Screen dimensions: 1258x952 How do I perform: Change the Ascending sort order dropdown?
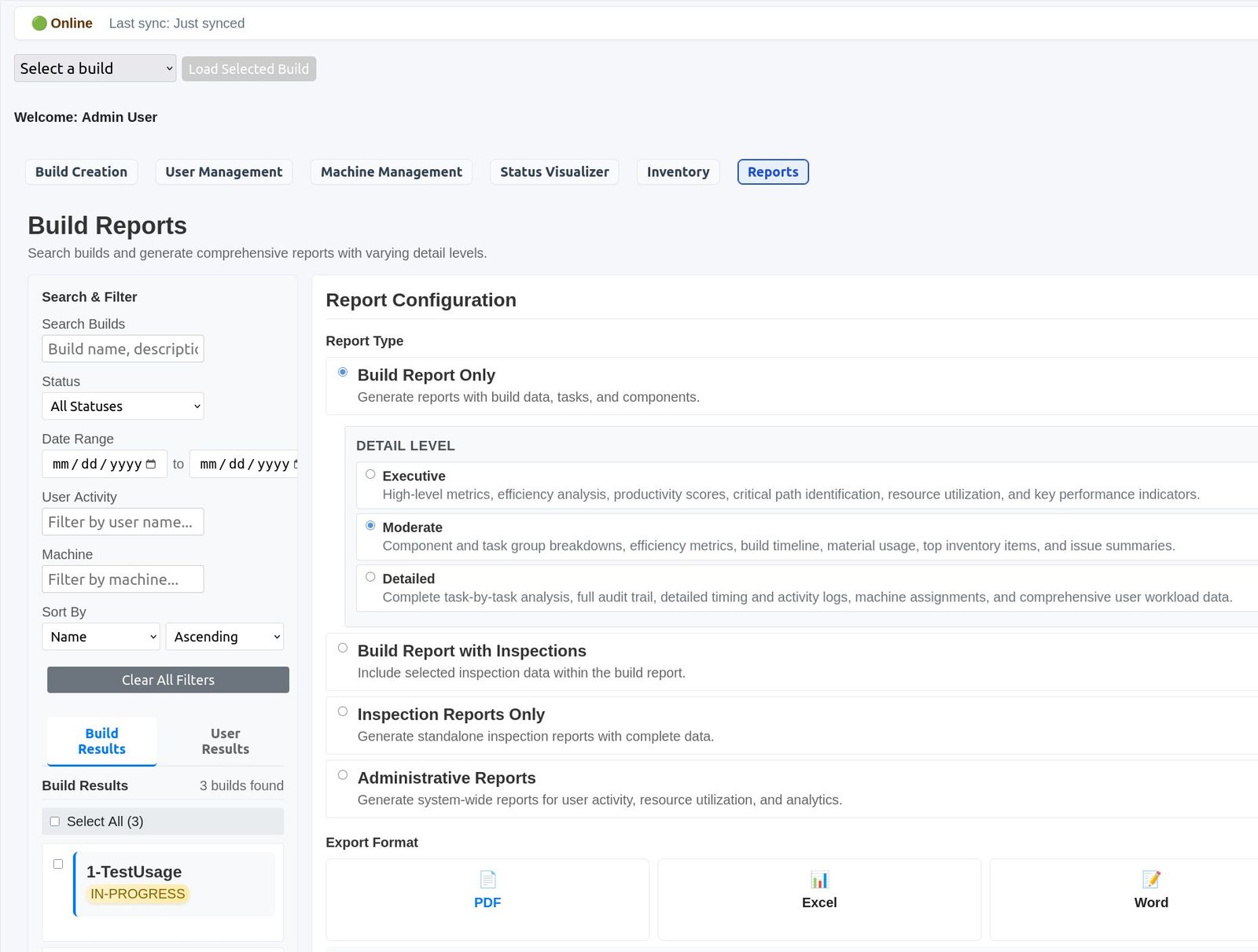click(224, 637)
